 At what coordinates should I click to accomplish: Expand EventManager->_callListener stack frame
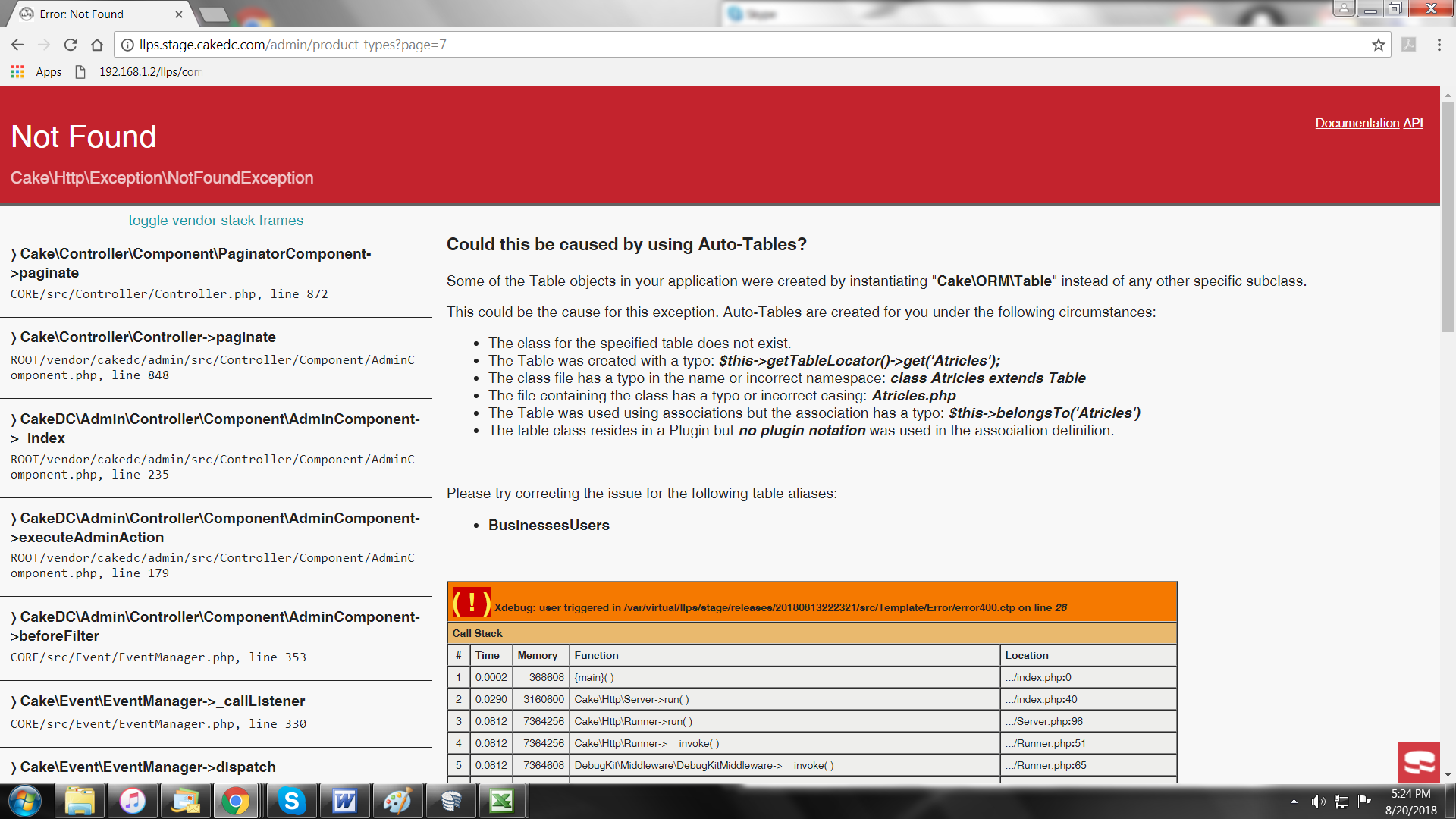pyautogui.click(x=162, y=701)
